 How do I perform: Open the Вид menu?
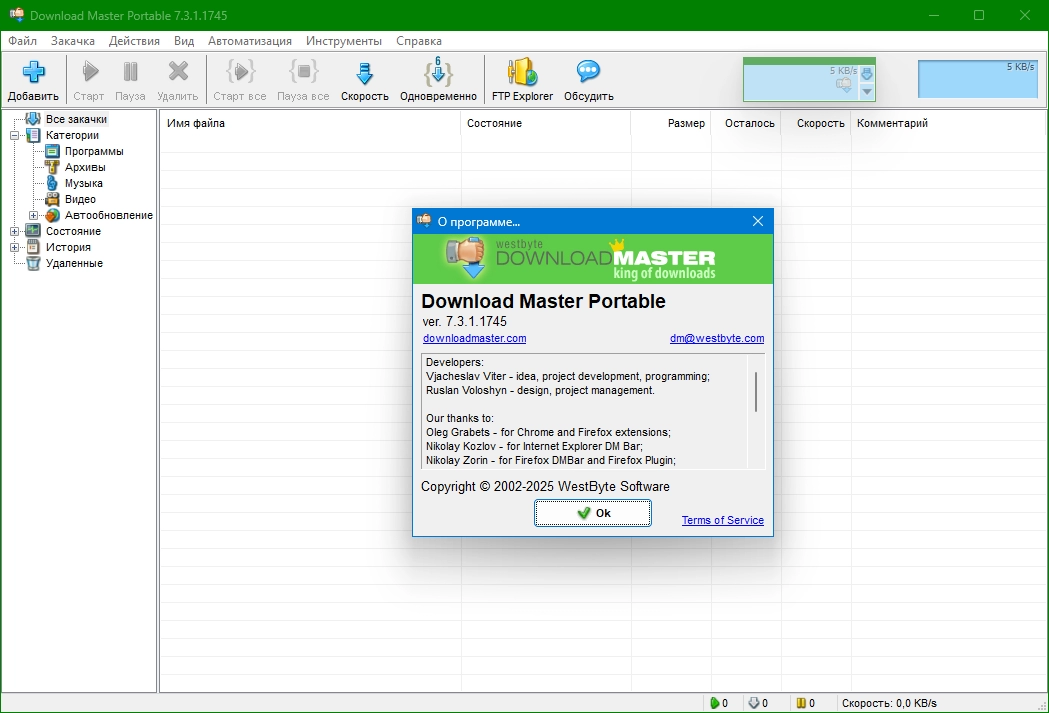coord(184,41)
